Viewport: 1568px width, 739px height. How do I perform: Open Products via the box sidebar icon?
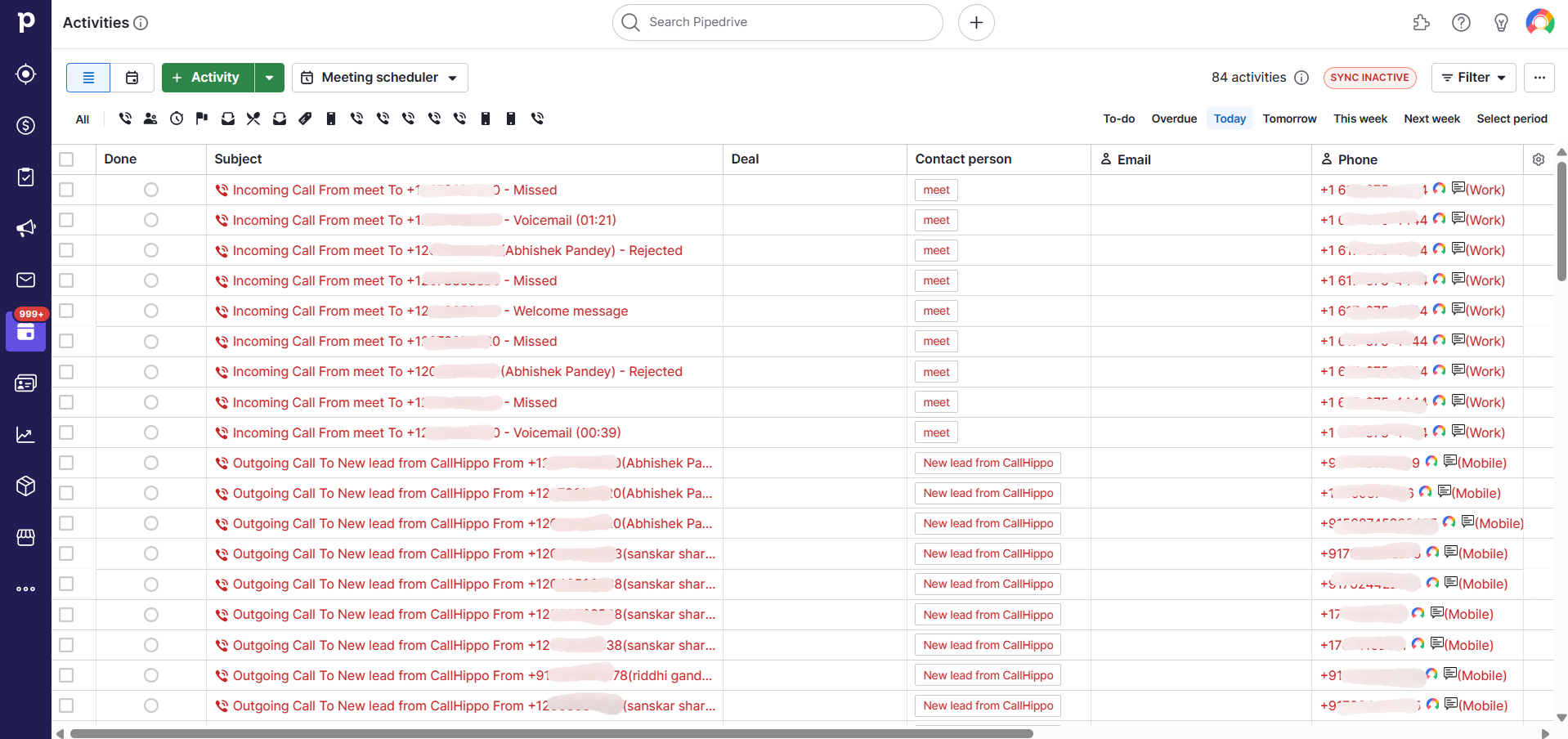tap(26, 486)
